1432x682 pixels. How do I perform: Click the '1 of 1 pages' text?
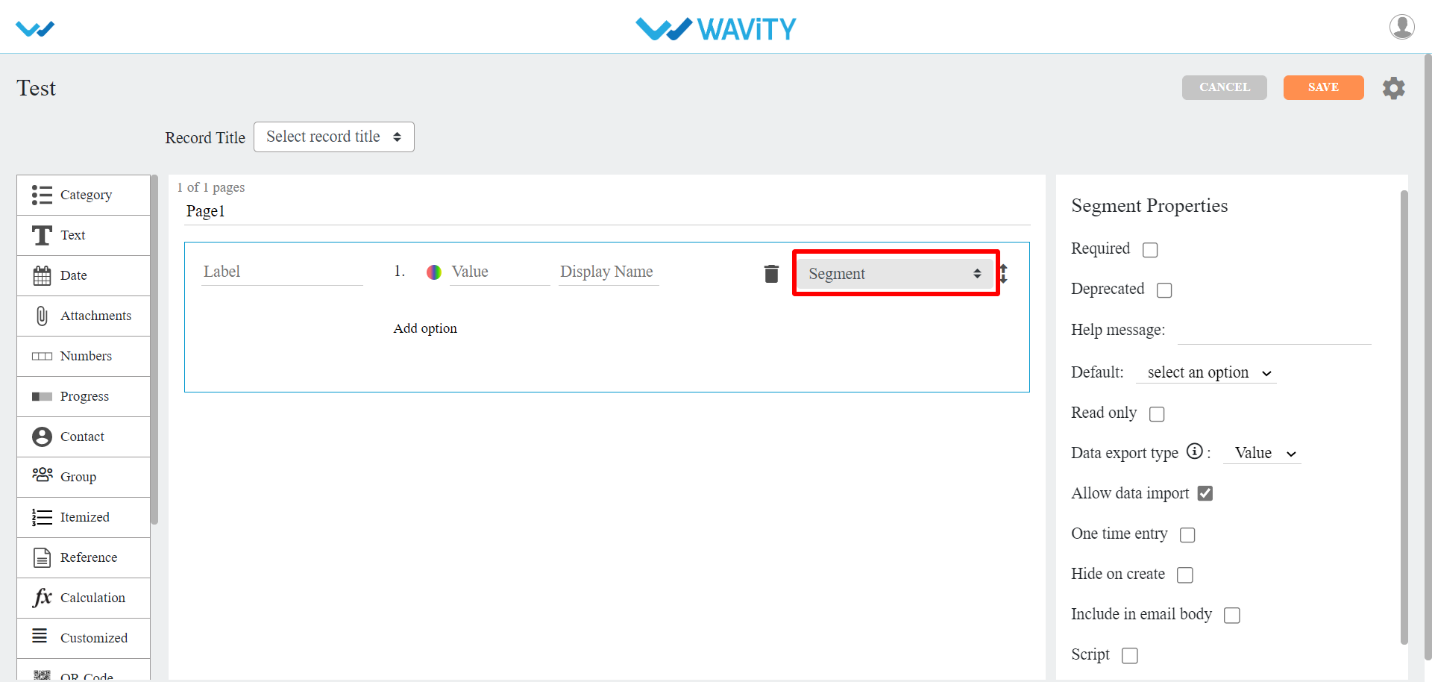(211, 187)
